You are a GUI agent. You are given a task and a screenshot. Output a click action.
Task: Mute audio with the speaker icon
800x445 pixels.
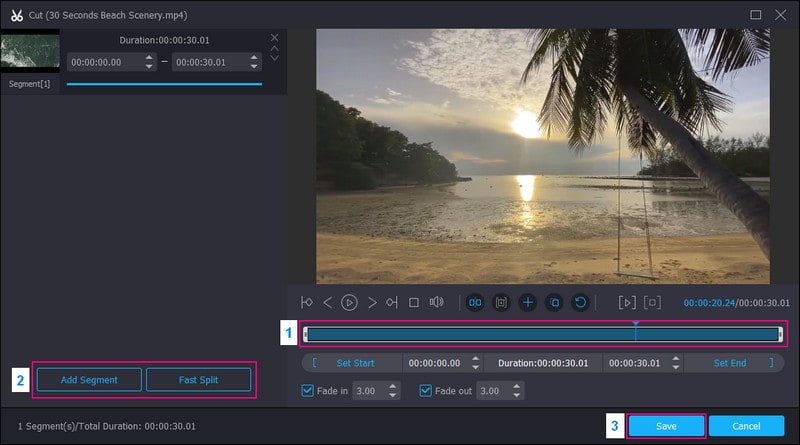[436, 302]
